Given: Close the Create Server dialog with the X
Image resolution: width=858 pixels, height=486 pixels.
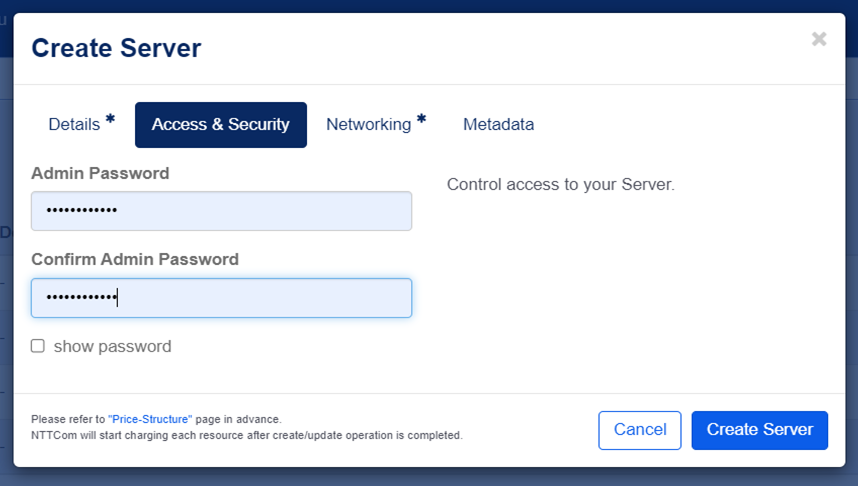Looking at the screenshot, I should (819, 39).
